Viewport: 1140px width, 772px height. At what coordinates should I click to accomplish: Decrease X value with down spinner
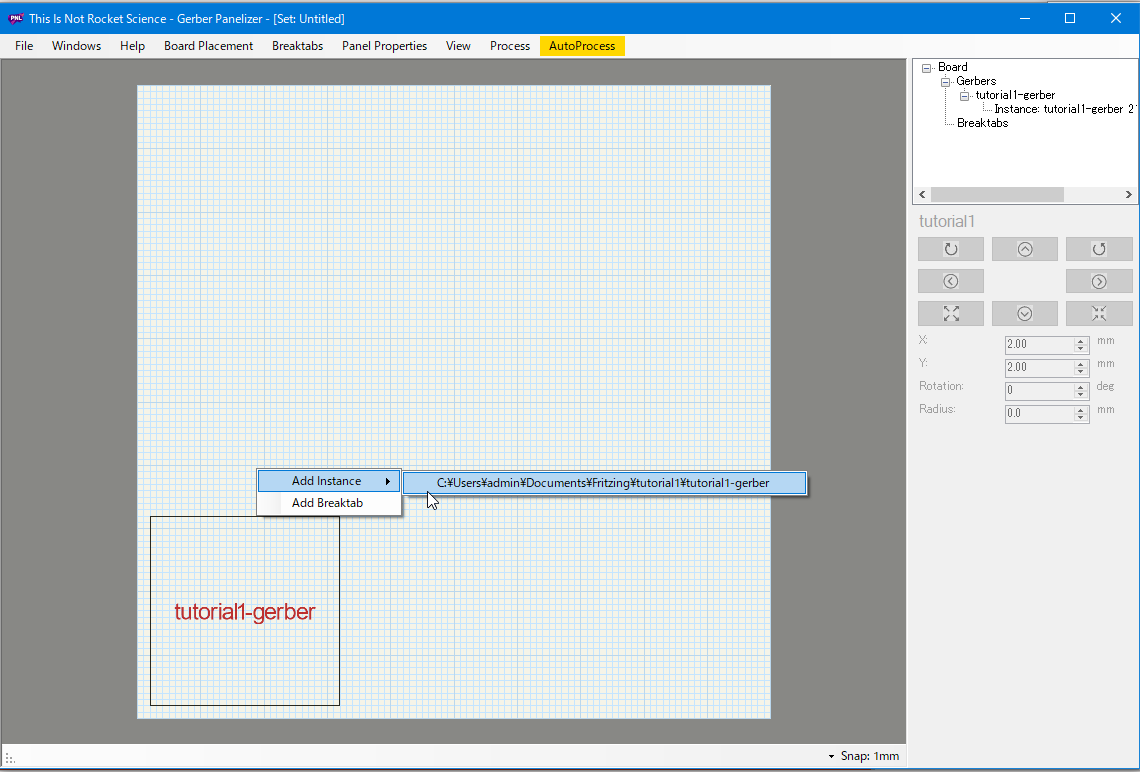(1081, 348)
